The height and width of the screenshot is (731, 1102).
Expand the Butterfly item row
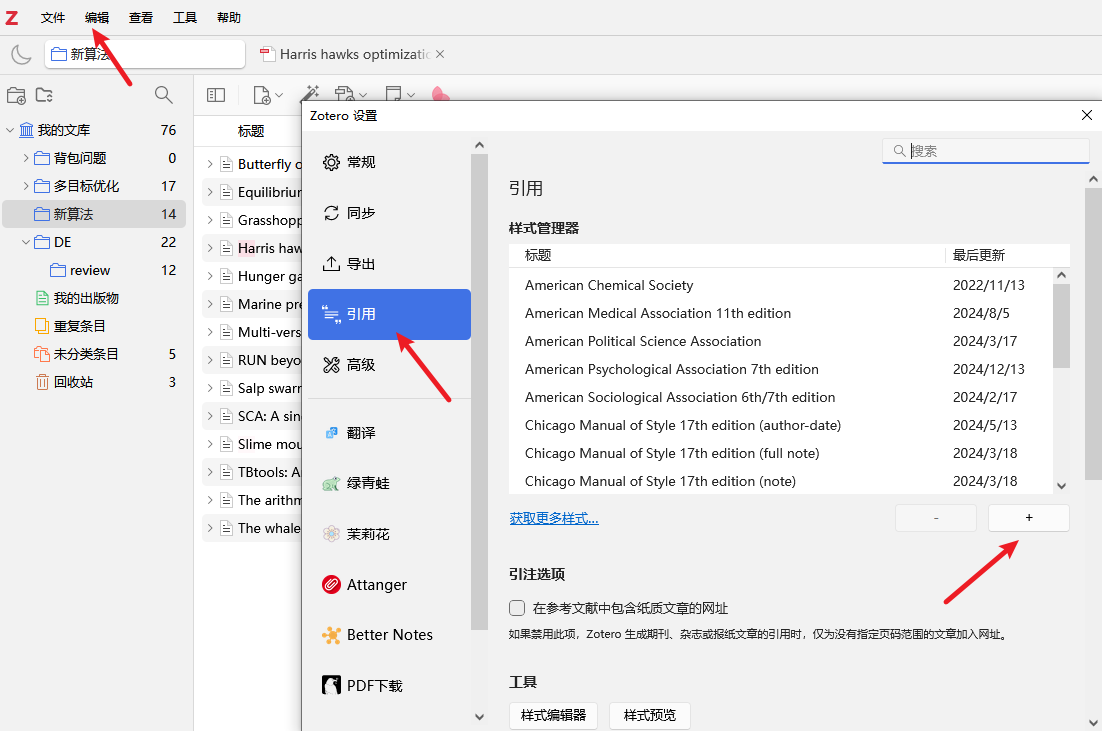coord(209,164)
